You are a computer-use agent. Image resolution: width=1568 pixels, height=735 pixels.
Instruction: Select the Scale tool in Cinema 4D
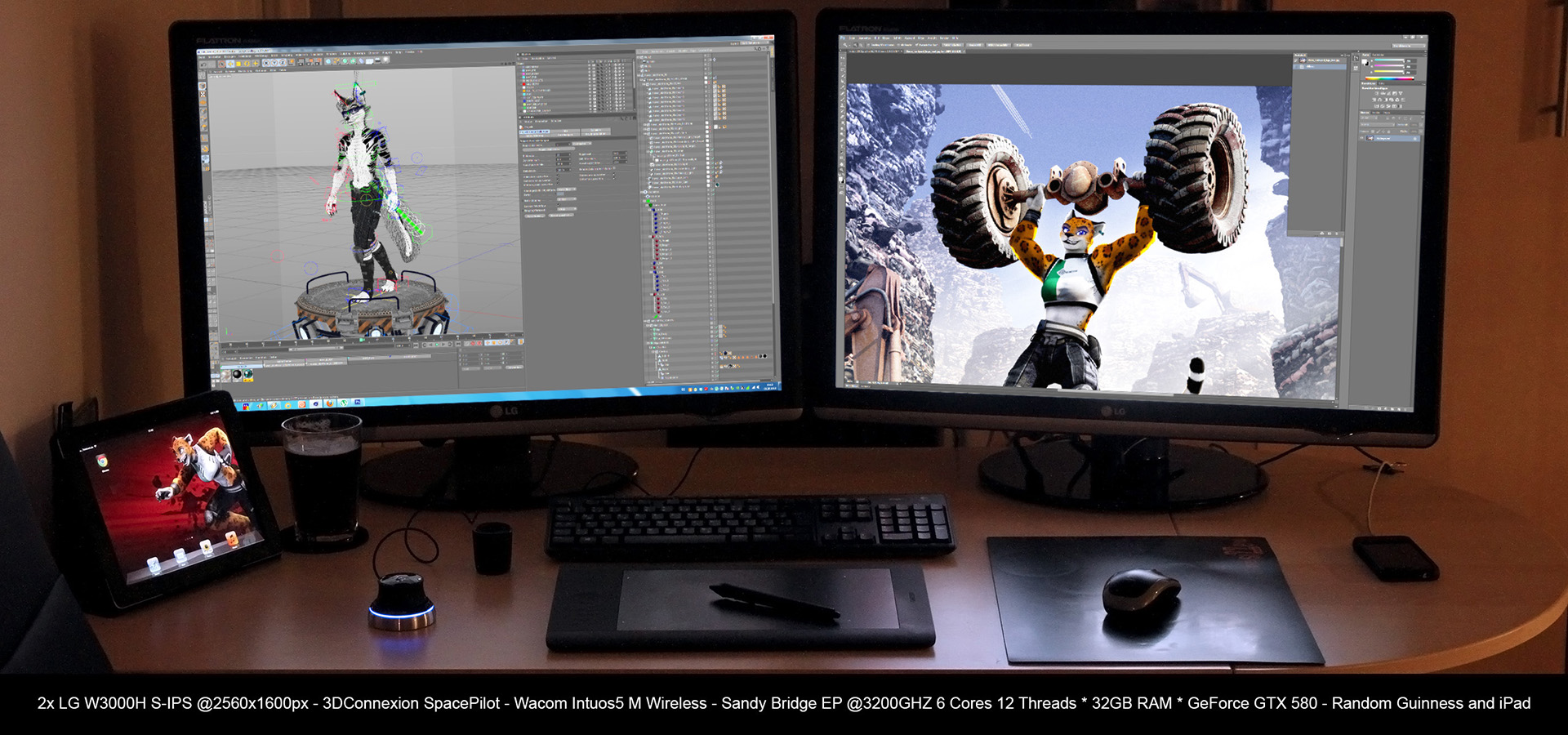(238, 64)
